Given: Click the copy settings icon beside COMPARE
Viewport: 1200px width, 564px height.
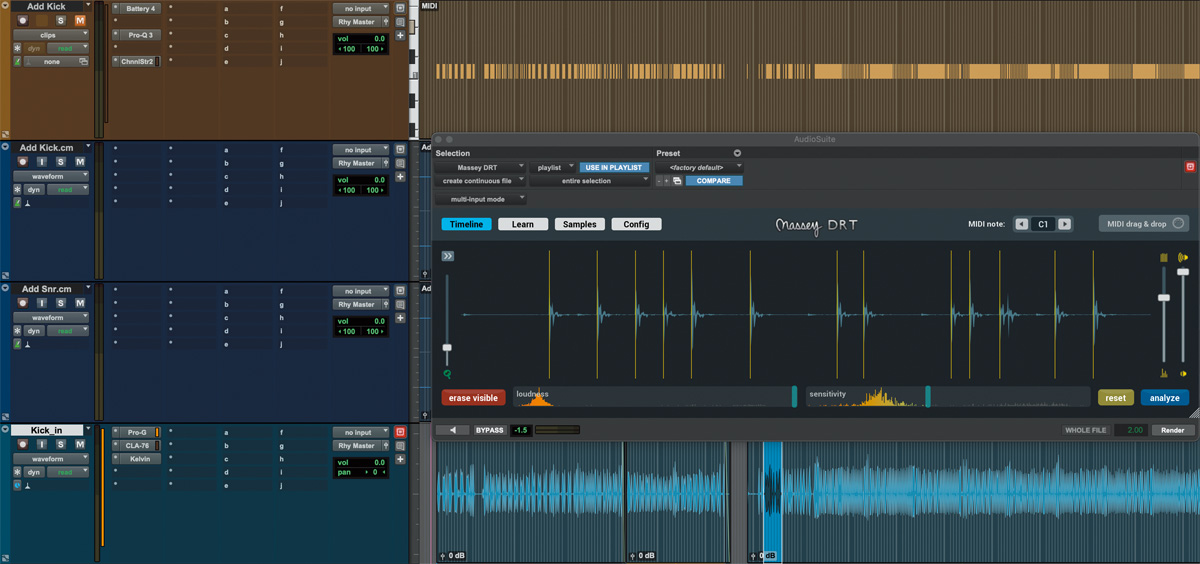Looking at the screenshot, I should 677,181.
